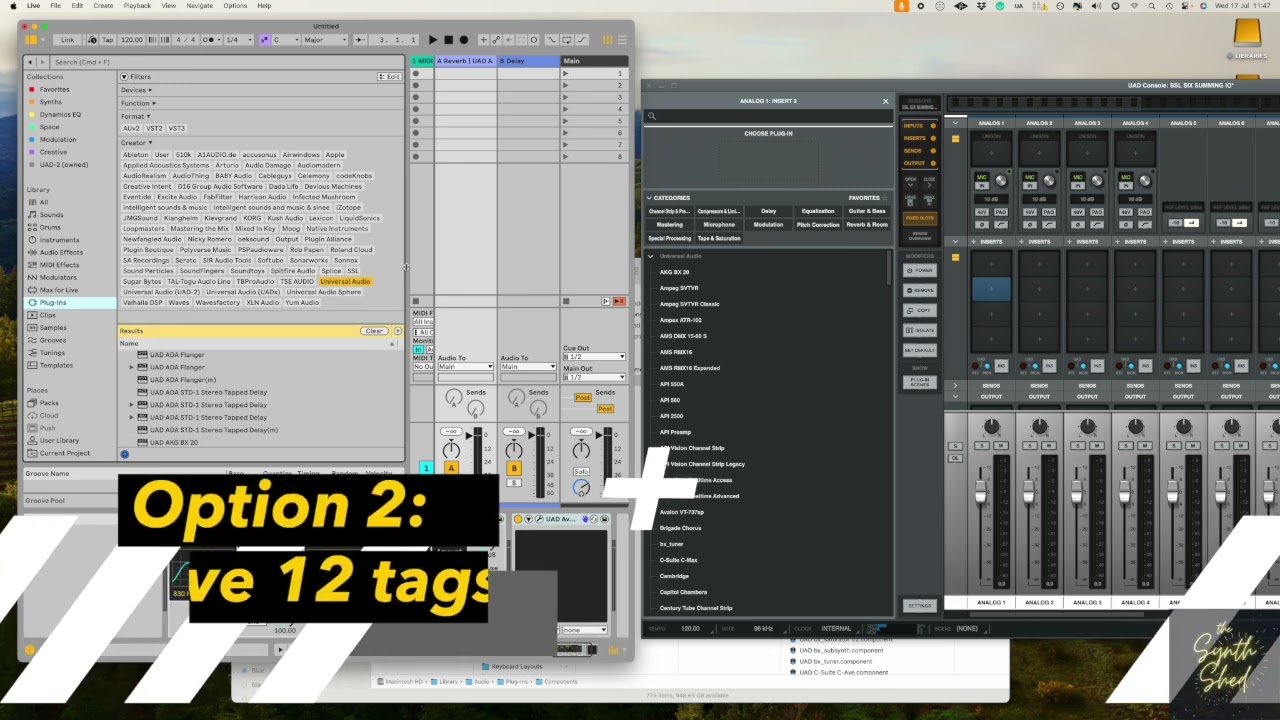The height and width of the screenshot is (720, 1280).
Task: Toggle the scale mode button
Action: pos(264,40)
